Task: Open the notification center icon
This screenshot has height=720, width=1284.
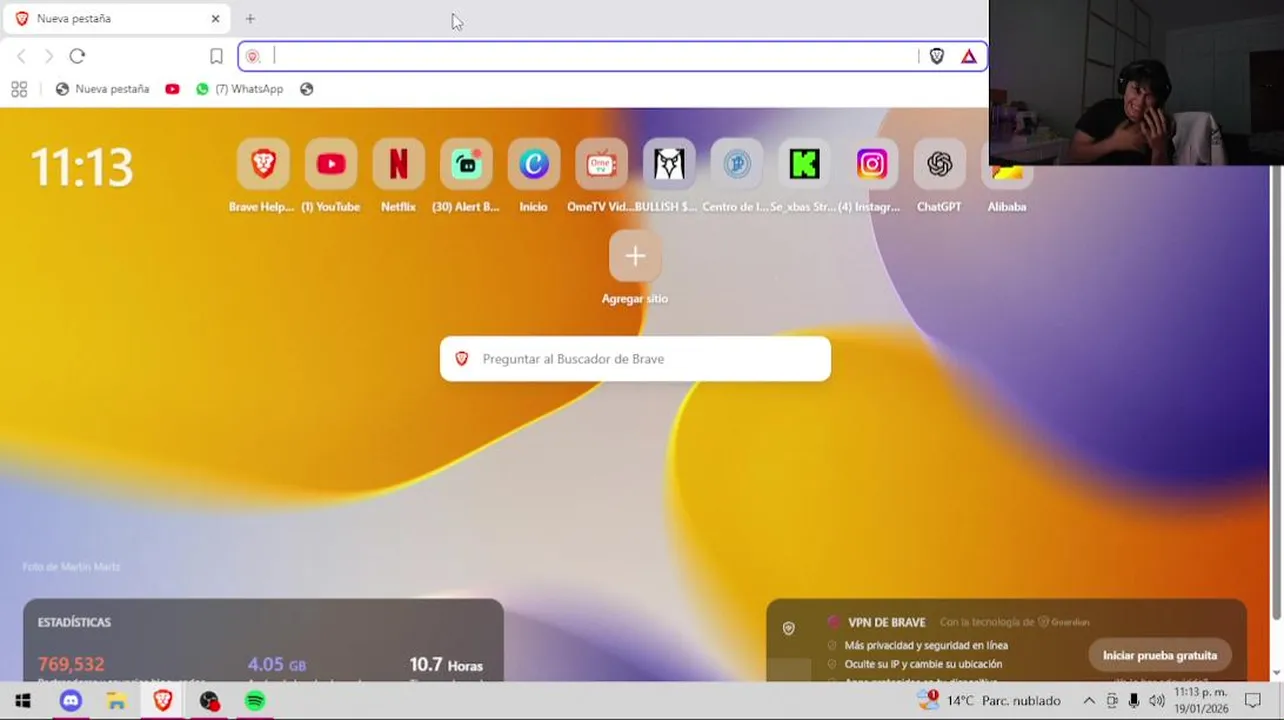Action: (1253, 701)
